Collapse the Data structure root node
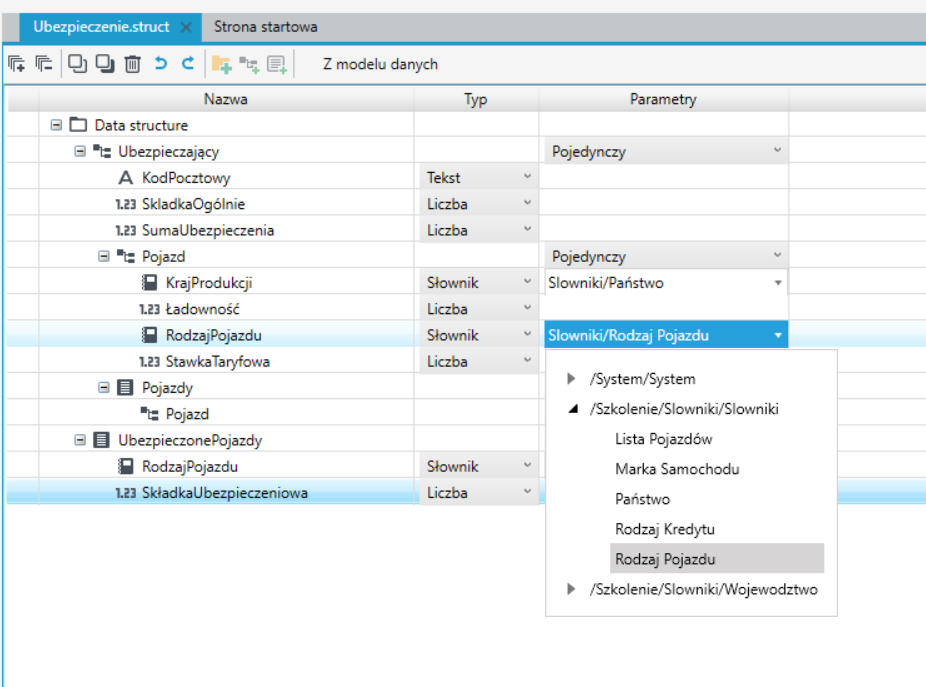 click(56, 125)
